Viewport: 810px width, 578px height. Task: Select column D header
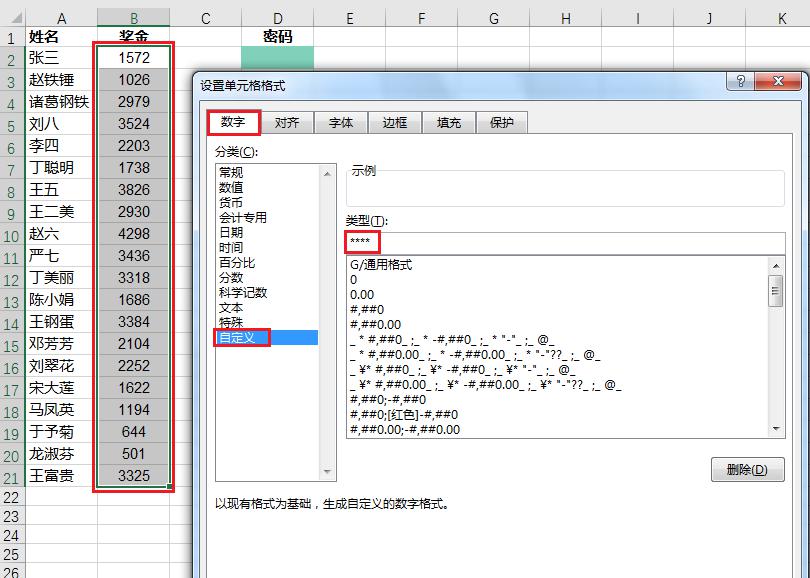point(277,19)
